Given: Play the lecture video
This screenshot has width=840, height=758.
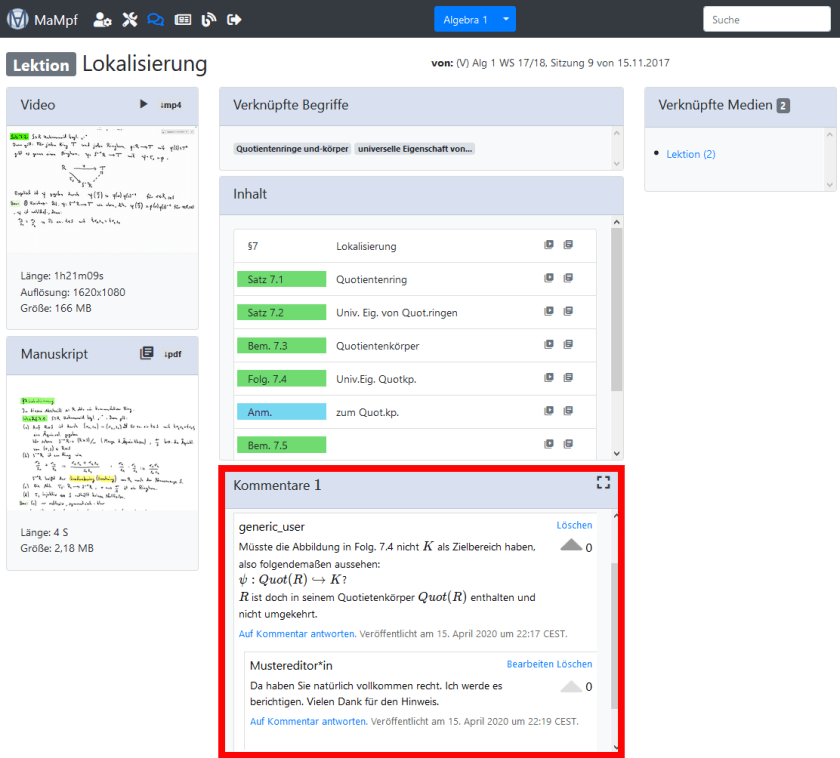Looking at the screenshot, I should tap(144, 104).
